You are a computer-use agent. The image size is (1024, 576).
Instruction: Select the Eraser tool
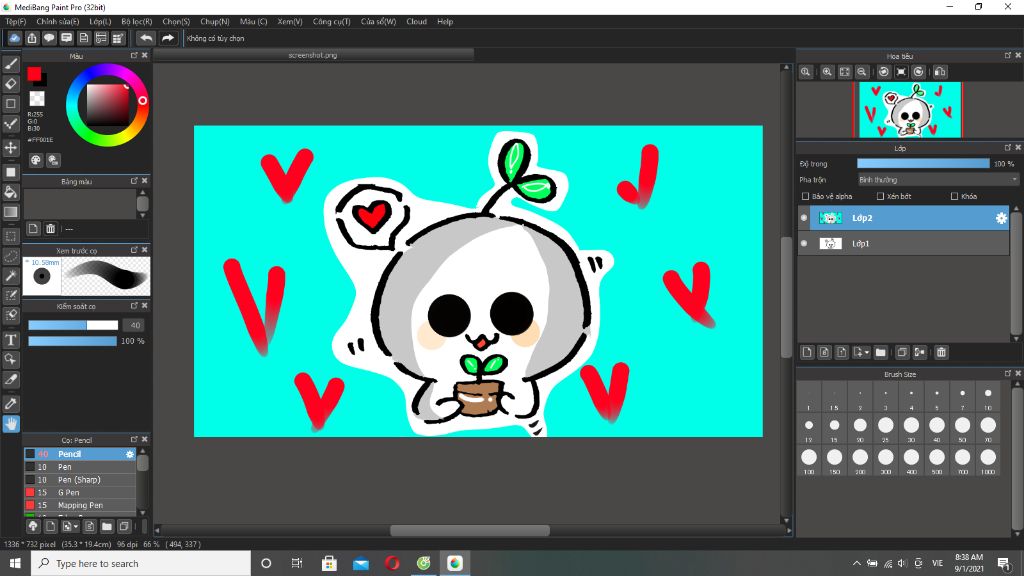11,84
